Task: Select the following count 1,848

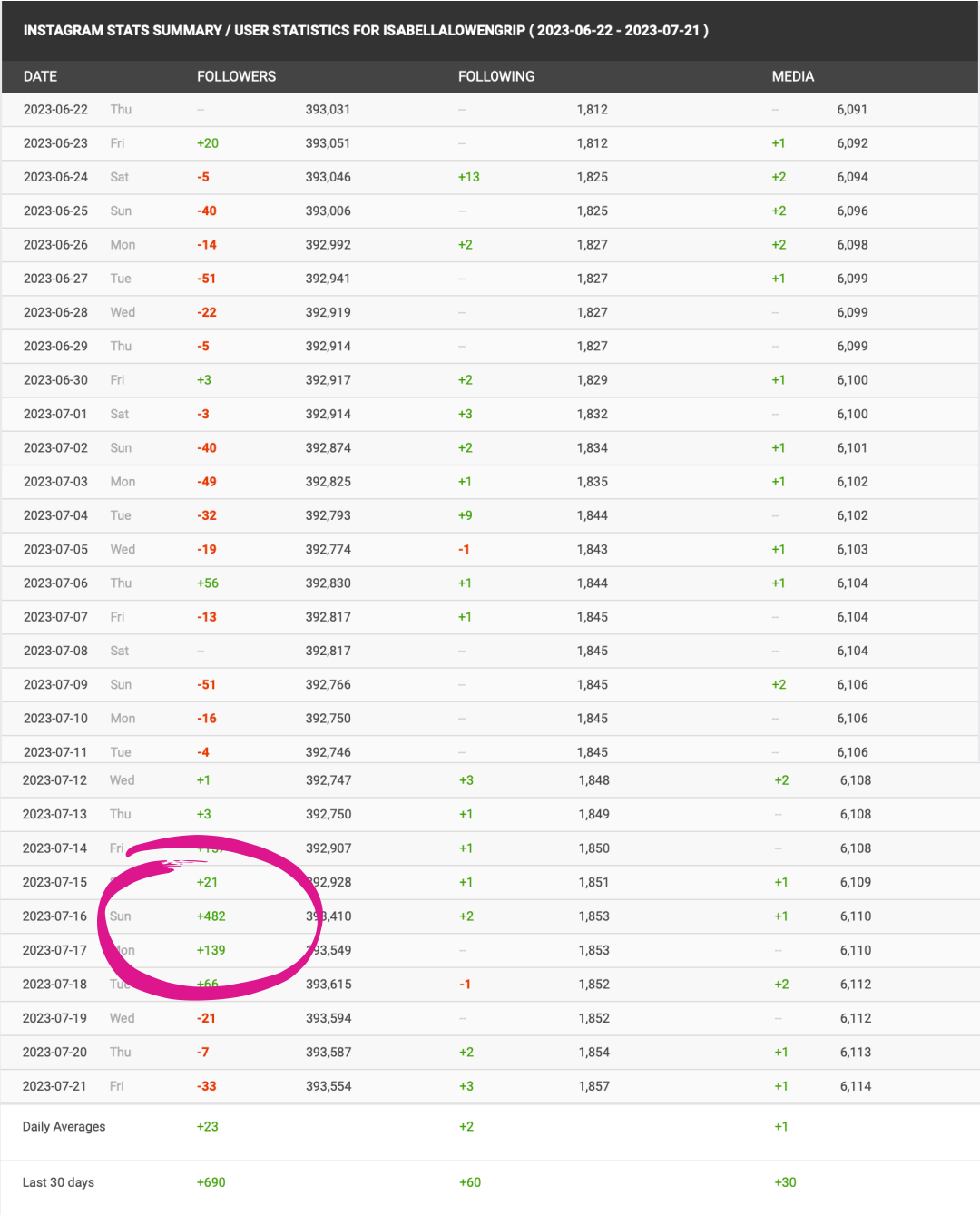Action: 594,780
